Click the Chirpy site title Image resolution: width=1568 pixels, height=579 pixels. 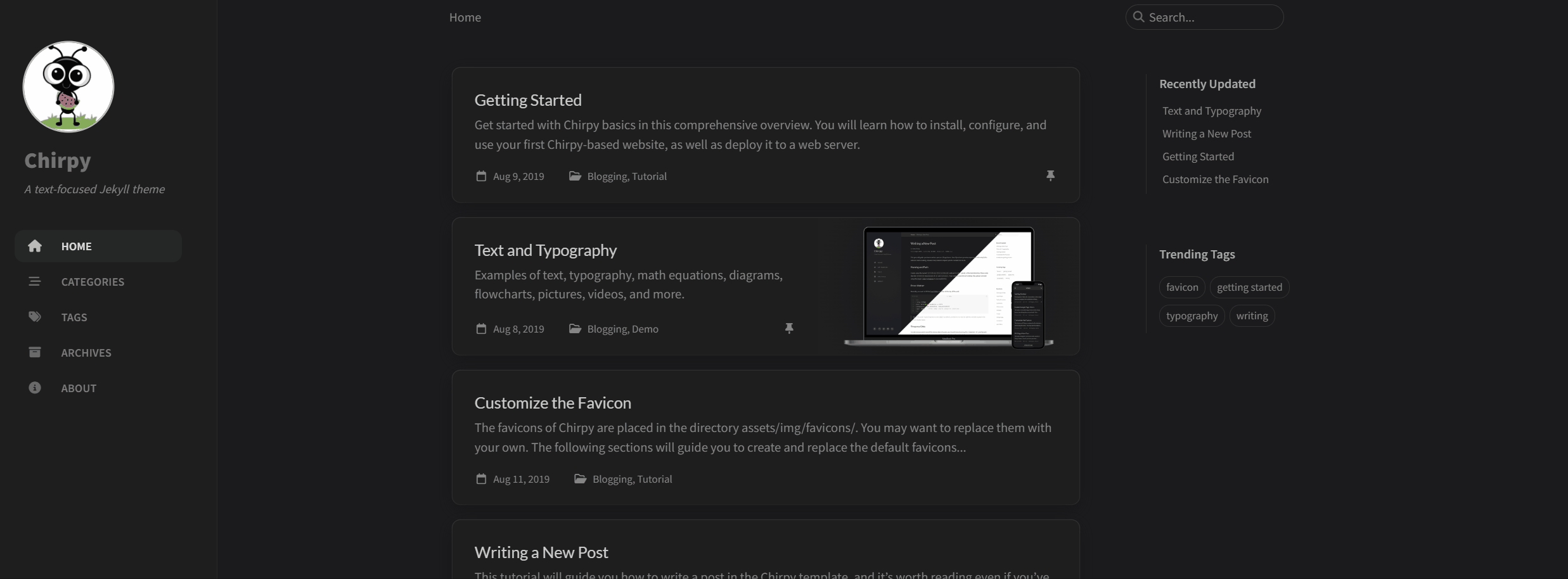point(58,160)
